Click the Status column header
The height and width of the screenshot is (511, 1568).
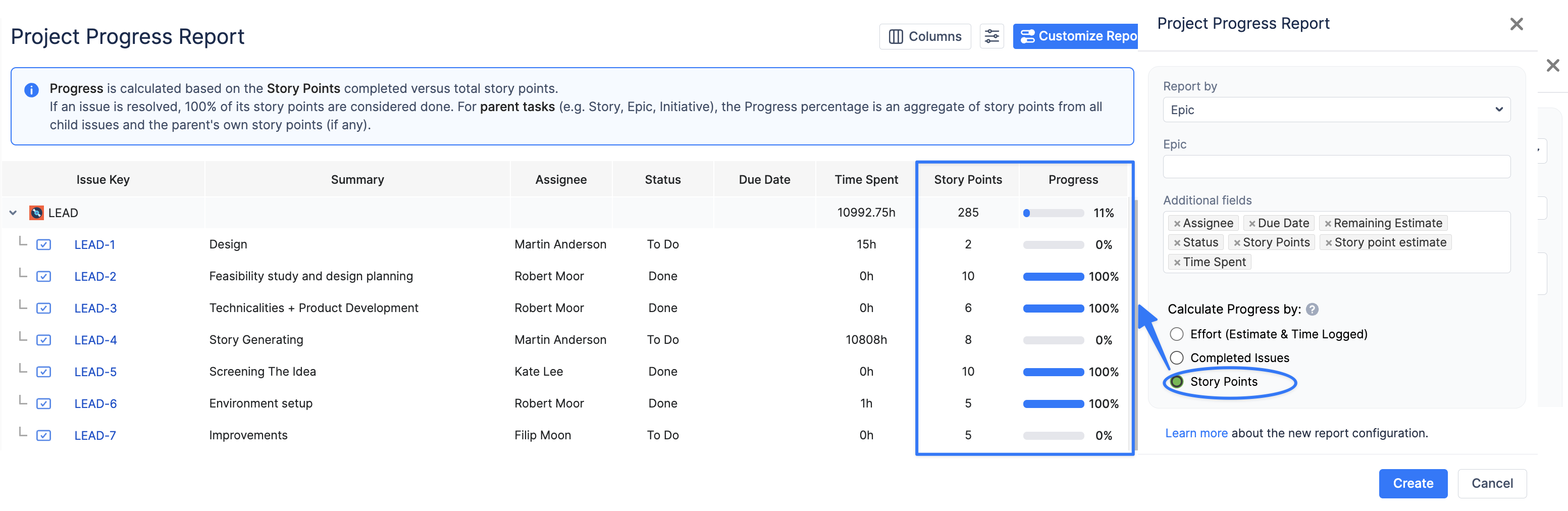[x=662, y=180]
